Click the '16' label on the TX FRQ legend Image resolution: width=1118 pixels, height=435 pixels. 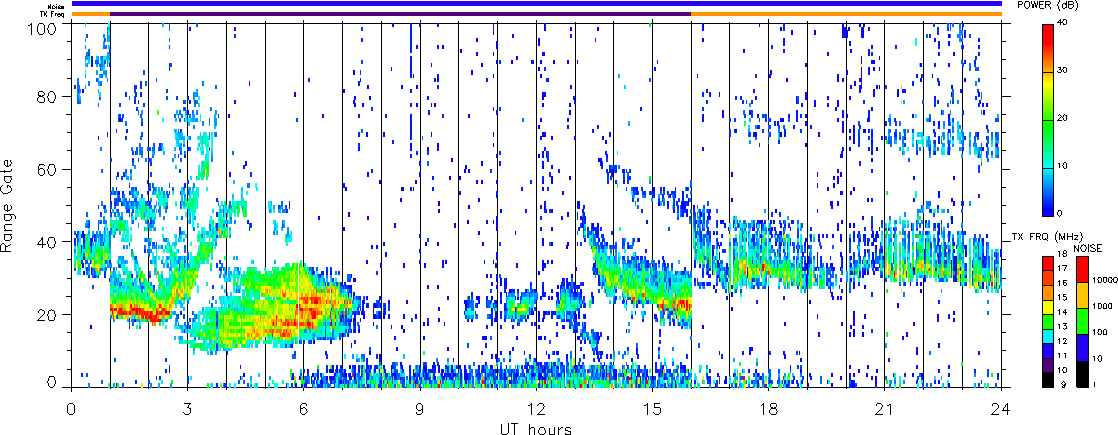1062,283
